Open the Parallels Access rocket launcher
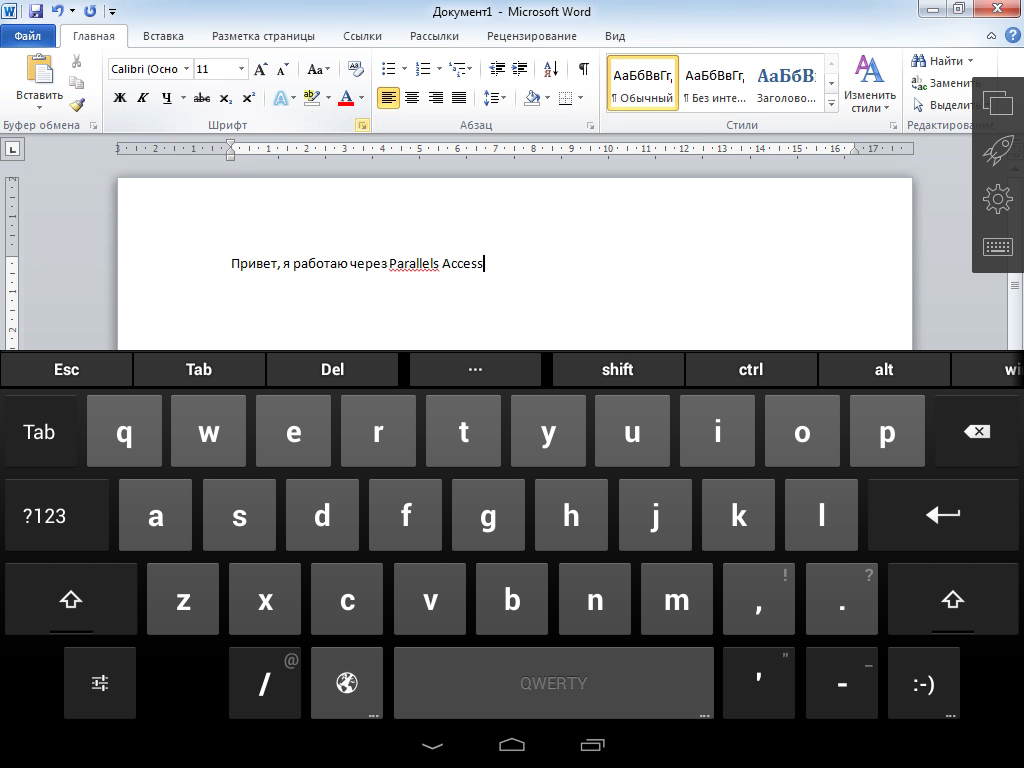Viewport: 1024px width, 768px height. coord(997,152)
